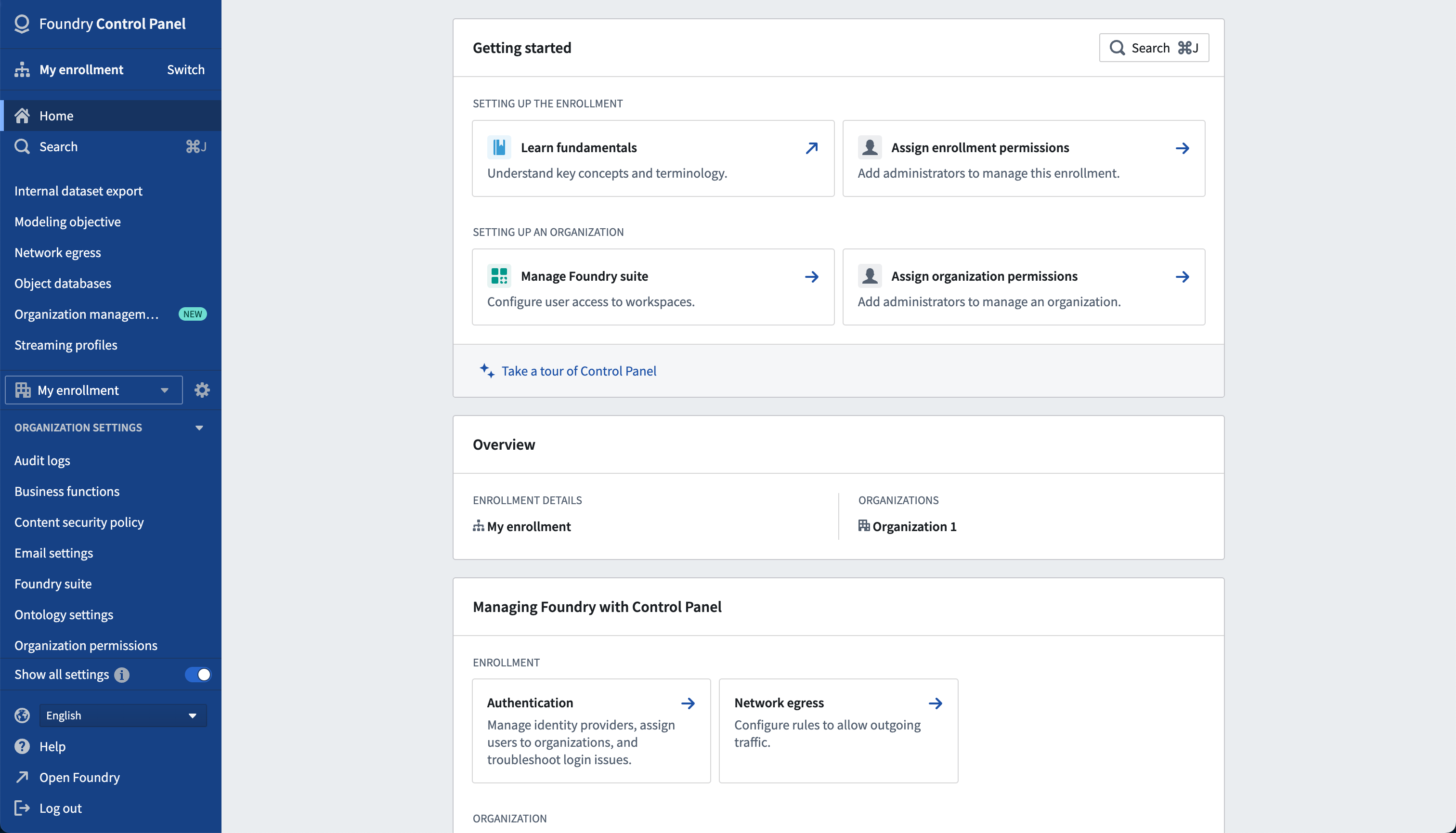Screen dimensions: 1456x833
Task: Click the person icon on Assign enrollment permissions
Action: [870, 148]
